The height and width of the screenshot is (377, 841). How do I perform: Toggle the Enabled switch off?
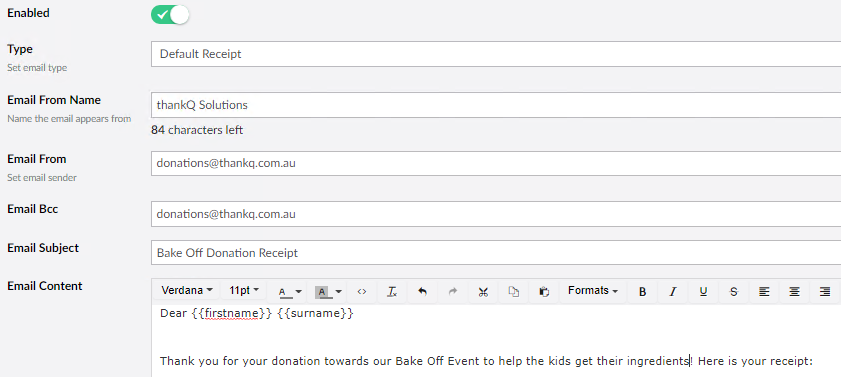171,14
